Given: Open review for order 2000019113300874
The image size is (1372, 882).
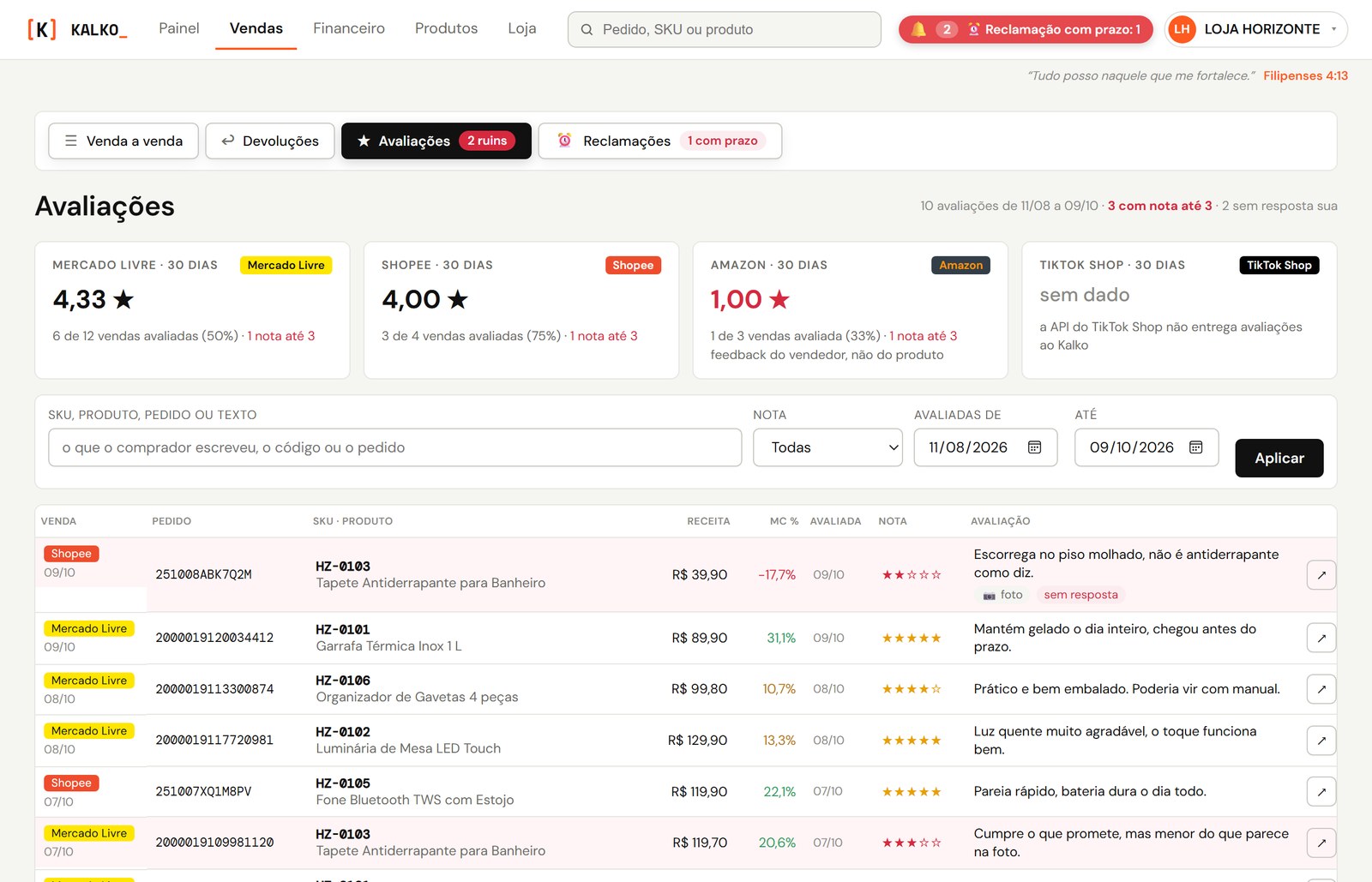Looking at the screenshot, I should 1321,689.
